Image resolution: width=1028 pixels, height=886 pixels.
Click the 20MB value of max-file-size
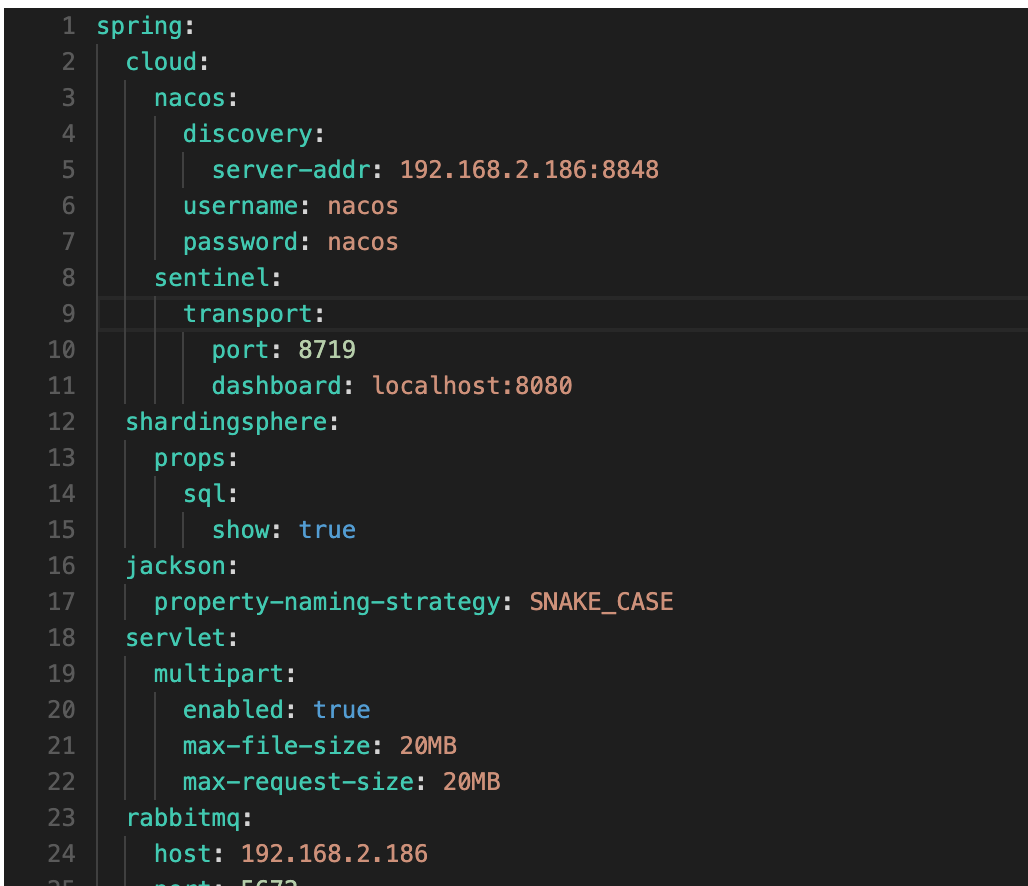click(428, 746)
